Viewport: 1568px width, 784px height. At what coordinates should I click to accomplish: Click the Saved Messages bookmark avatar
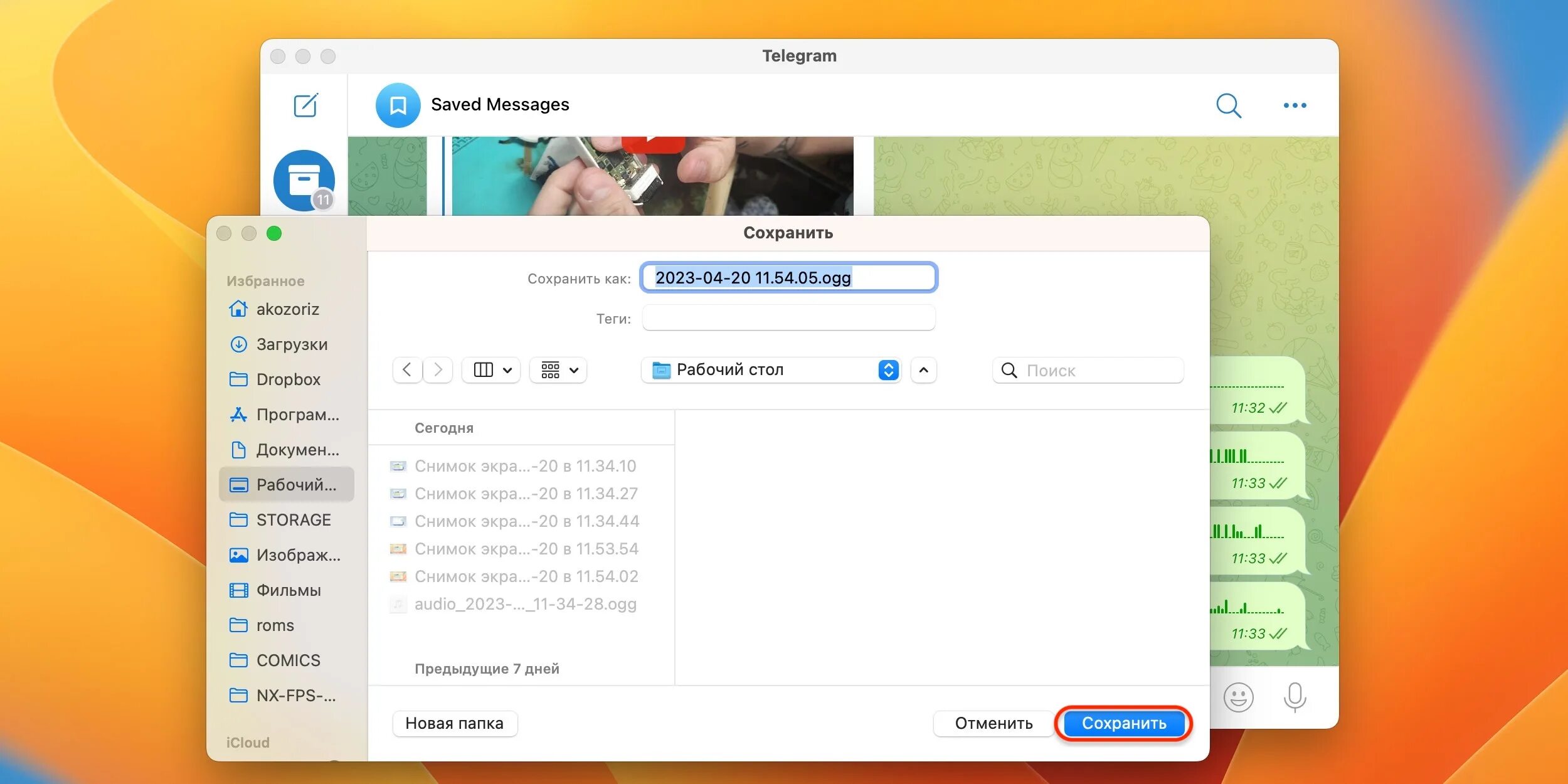point(398,105)
